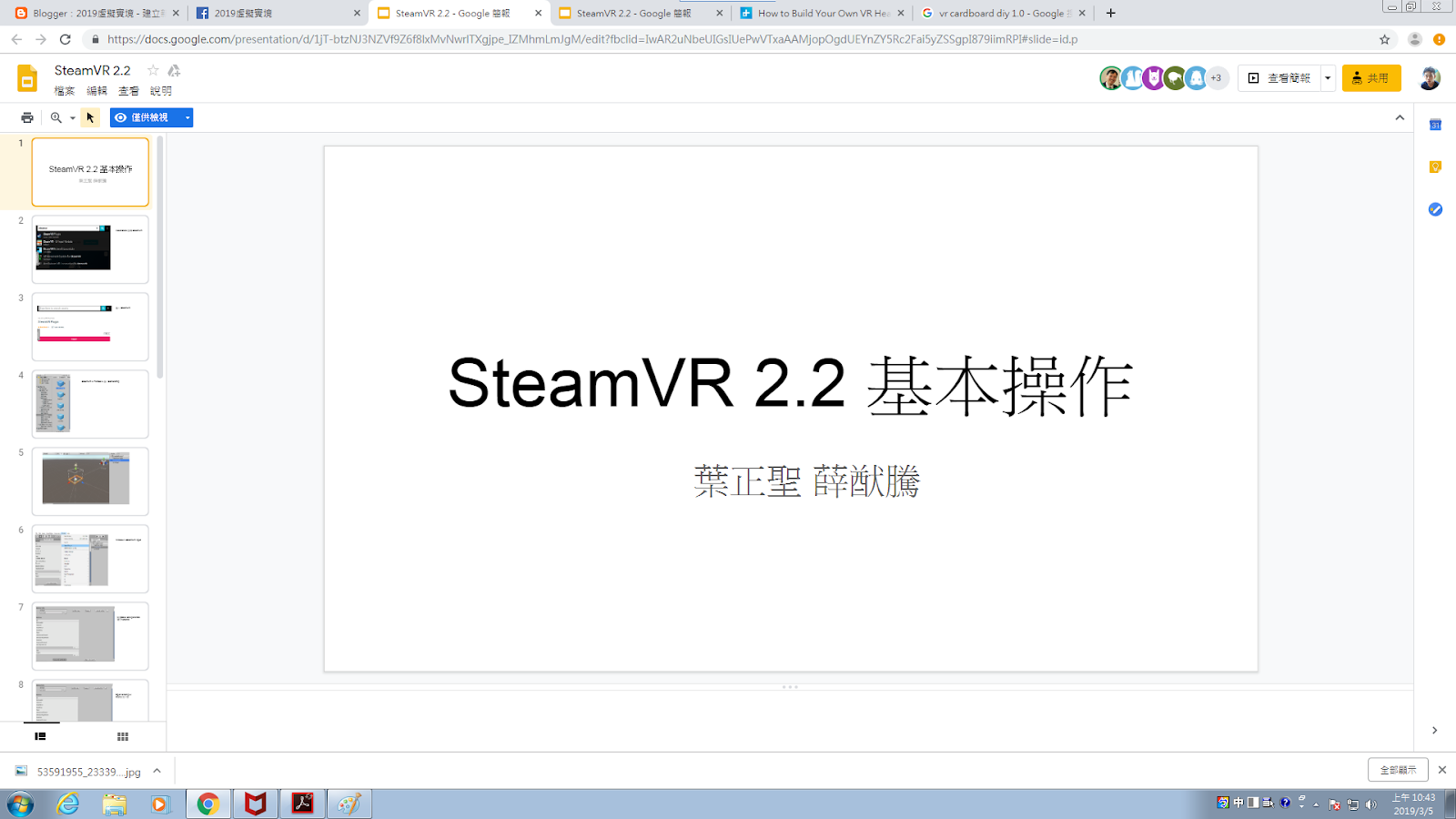This screenshot has width=1456, height=819.
Task: Select slide 2 thumbnail
Action: coord(90,249)
